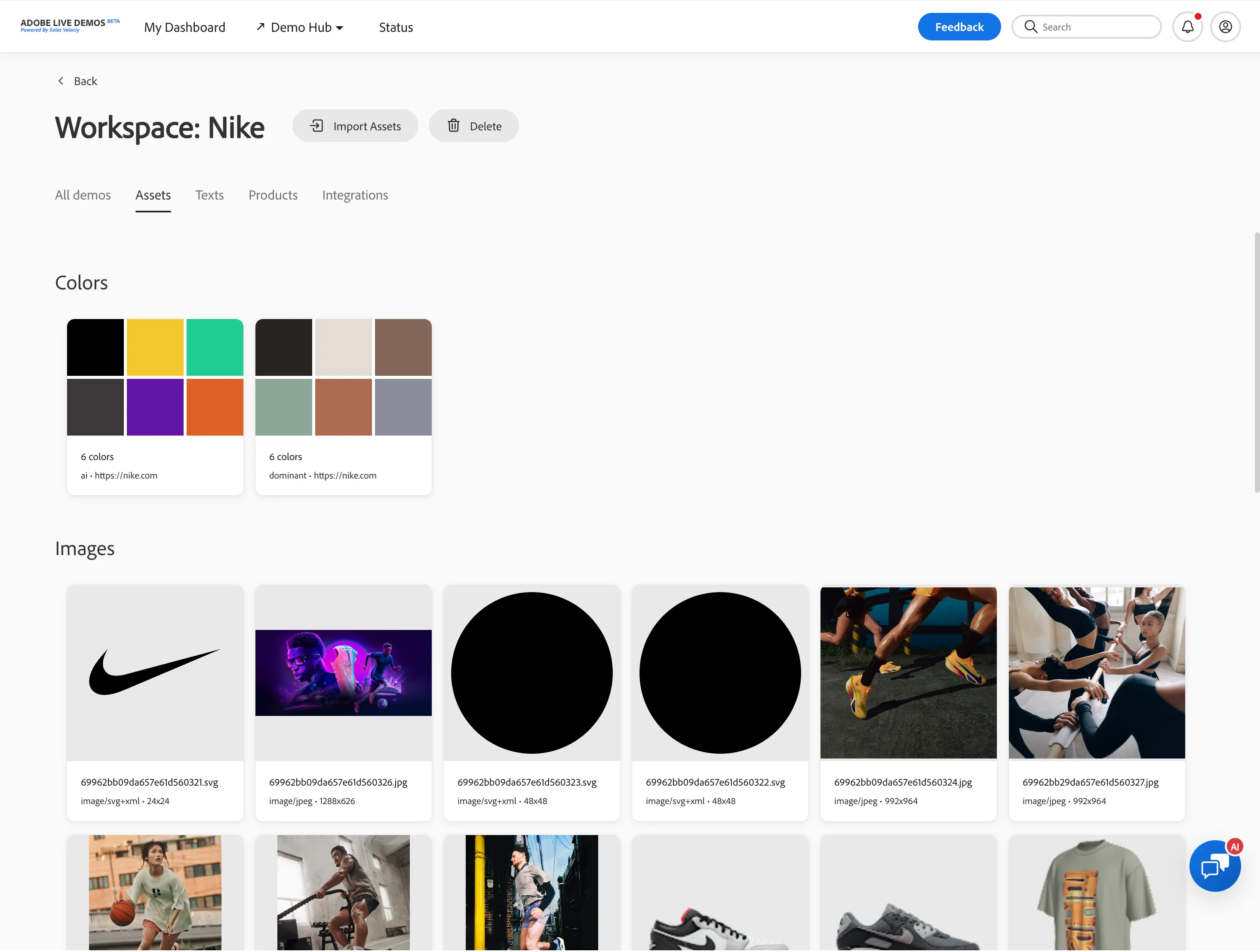Click the notification bell icon
Viewport: 1260px width, 952px height.
(1187, 27)
